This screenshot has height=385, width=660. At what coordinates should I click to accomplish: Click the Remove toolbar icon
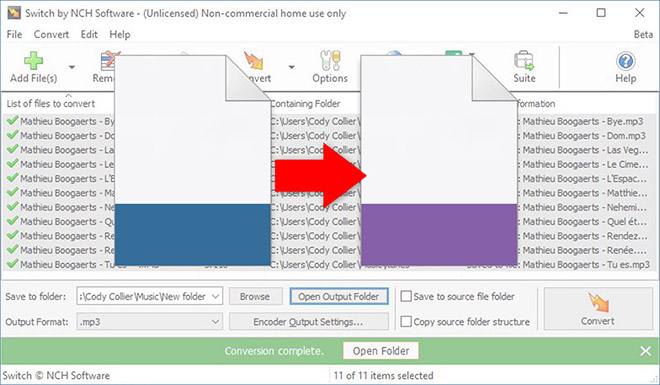pos(107,61)
